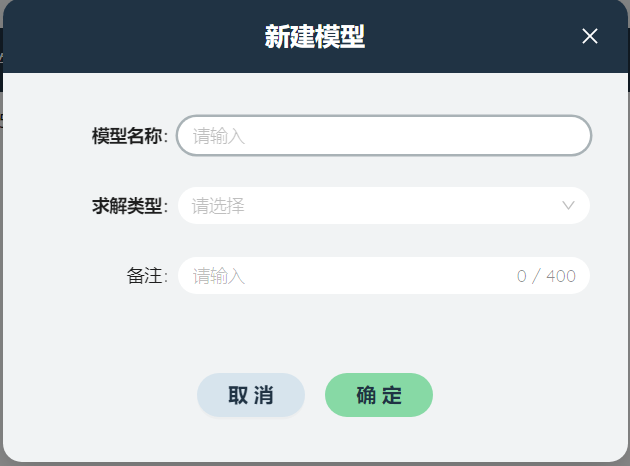Select the 请选择 placeholder text

[x=218, y=206]
